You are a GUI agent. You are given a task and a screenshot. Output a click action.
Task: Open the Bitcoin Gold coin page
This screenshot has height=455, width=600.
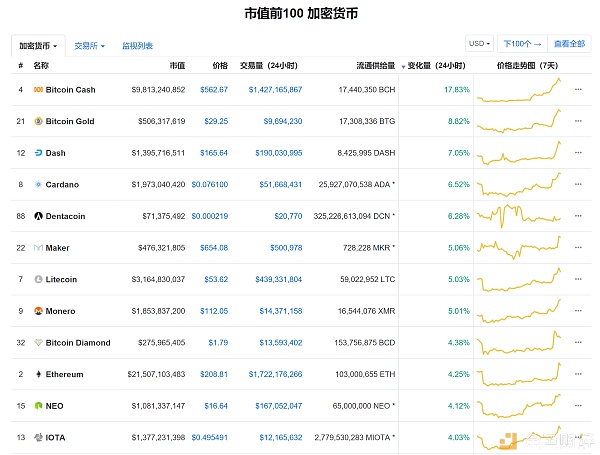point(70,121)
